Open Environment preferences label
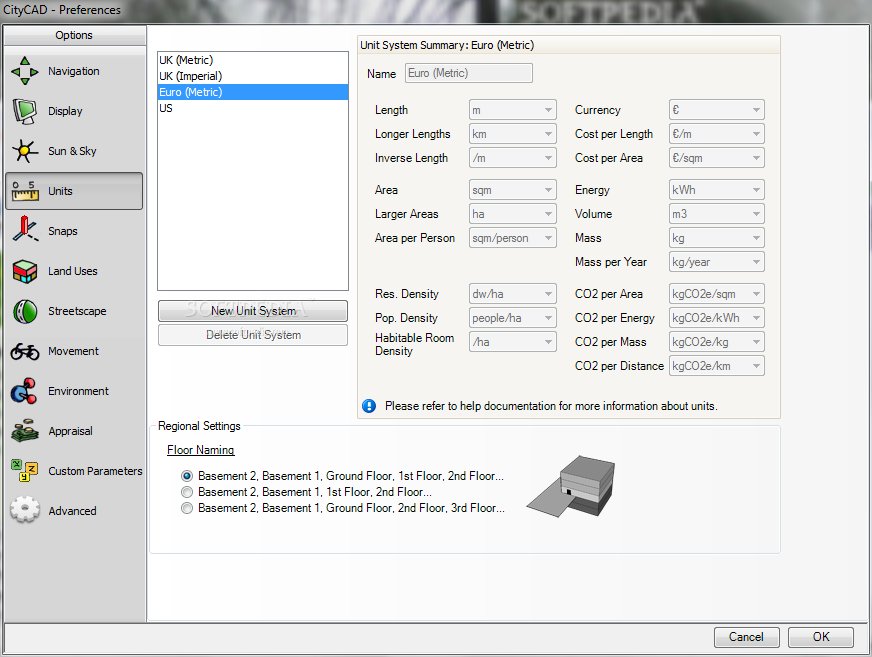 [x=78, y=391]
